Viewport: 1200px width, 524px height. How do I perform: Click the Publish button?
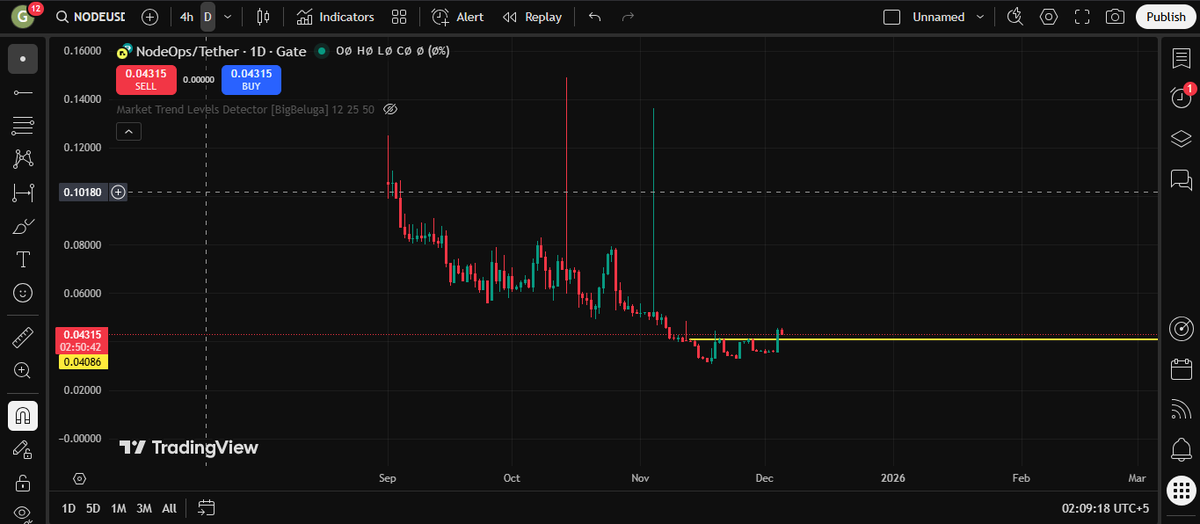pos(1166,17)
